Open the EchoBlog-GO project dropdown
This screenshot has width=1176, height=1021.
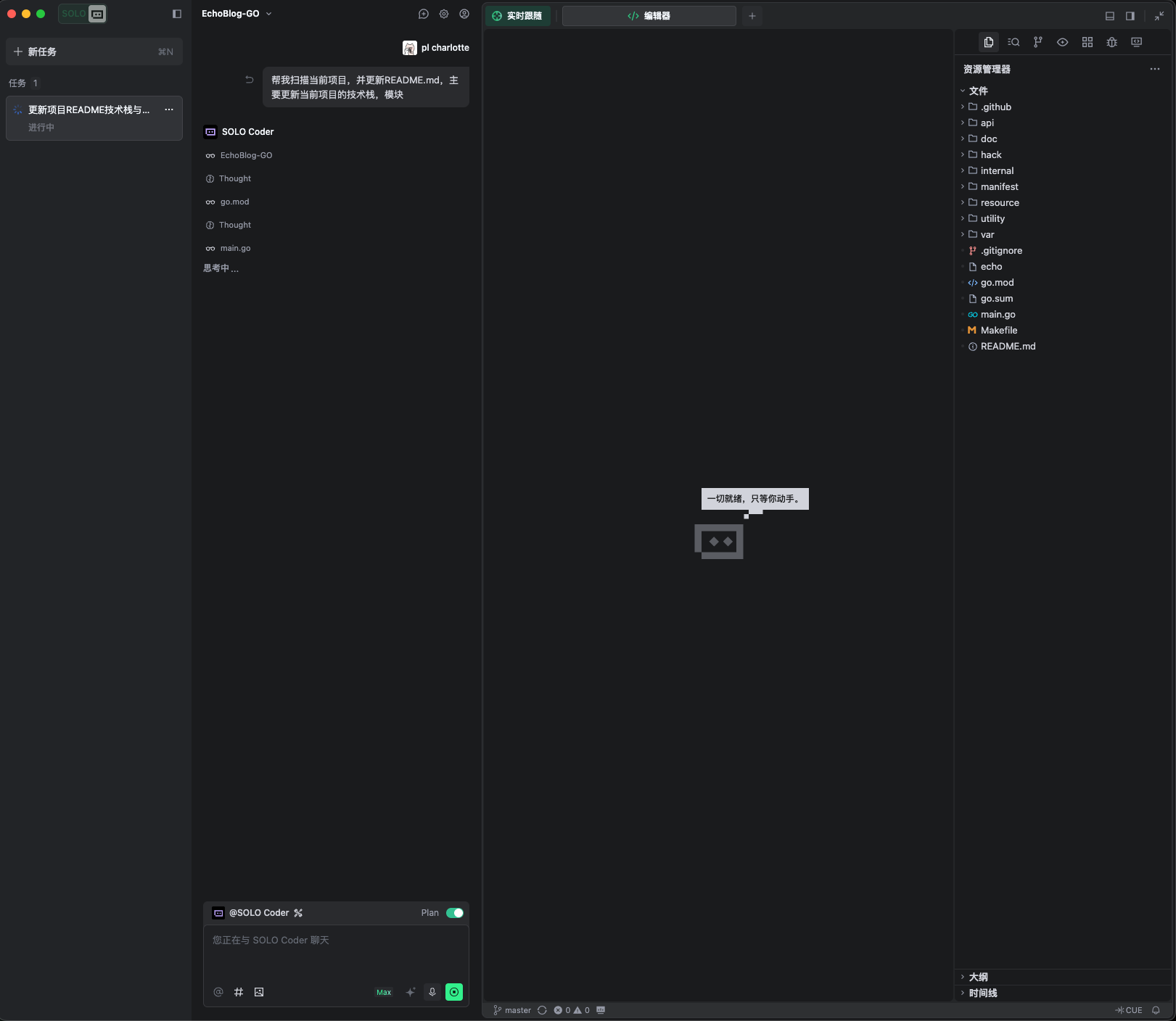tap(237, 14)
